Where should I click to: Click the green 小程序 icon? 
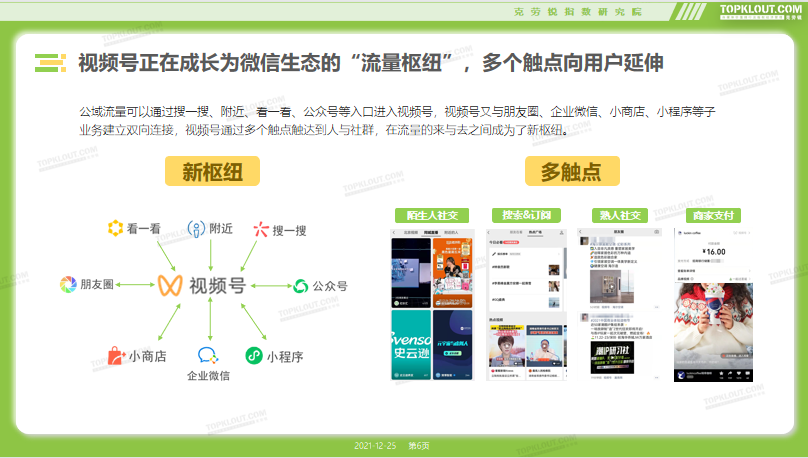coord(254,355)
